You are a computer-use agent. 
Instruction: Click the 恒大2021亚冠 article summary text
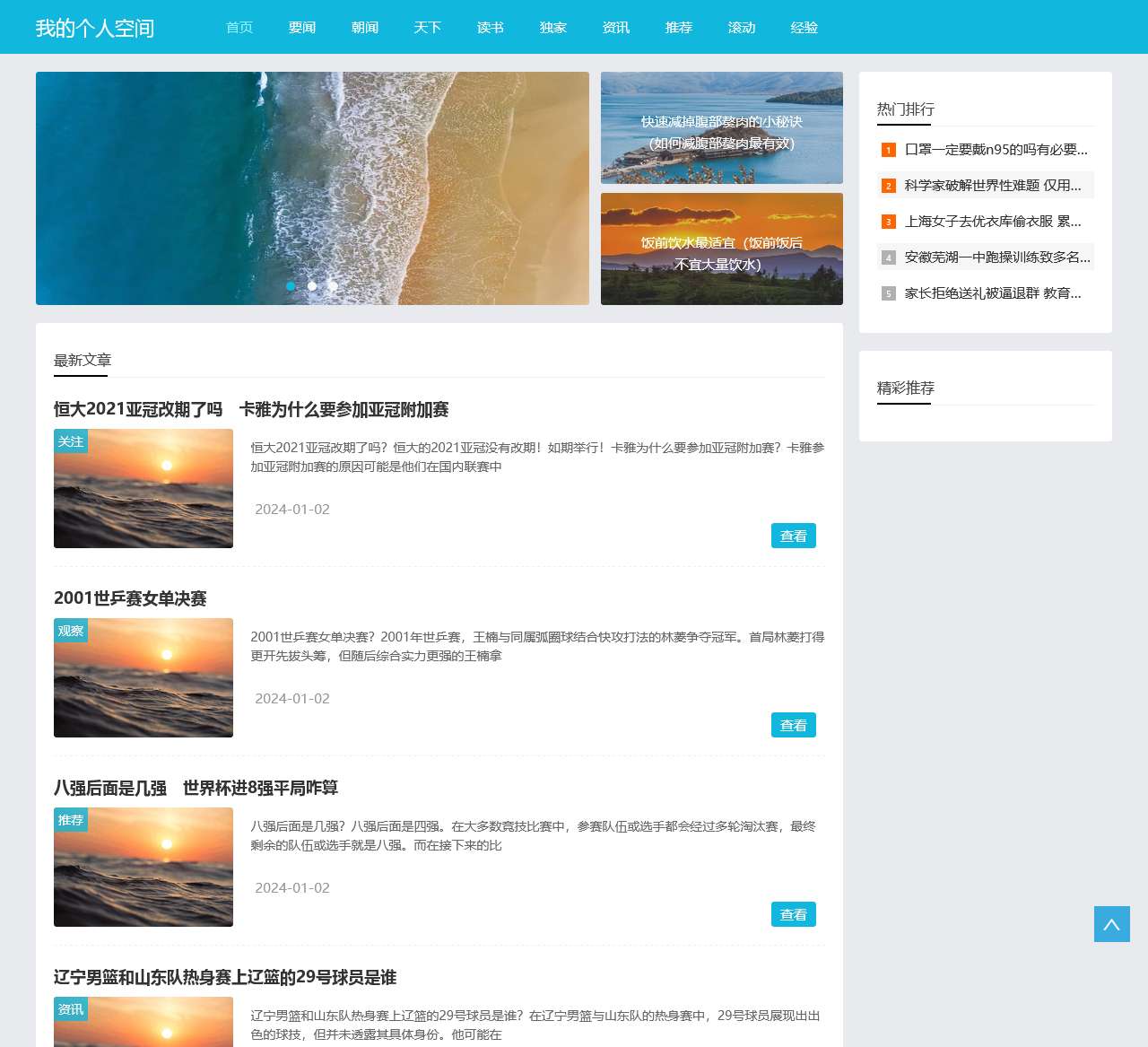click(537, 457)
